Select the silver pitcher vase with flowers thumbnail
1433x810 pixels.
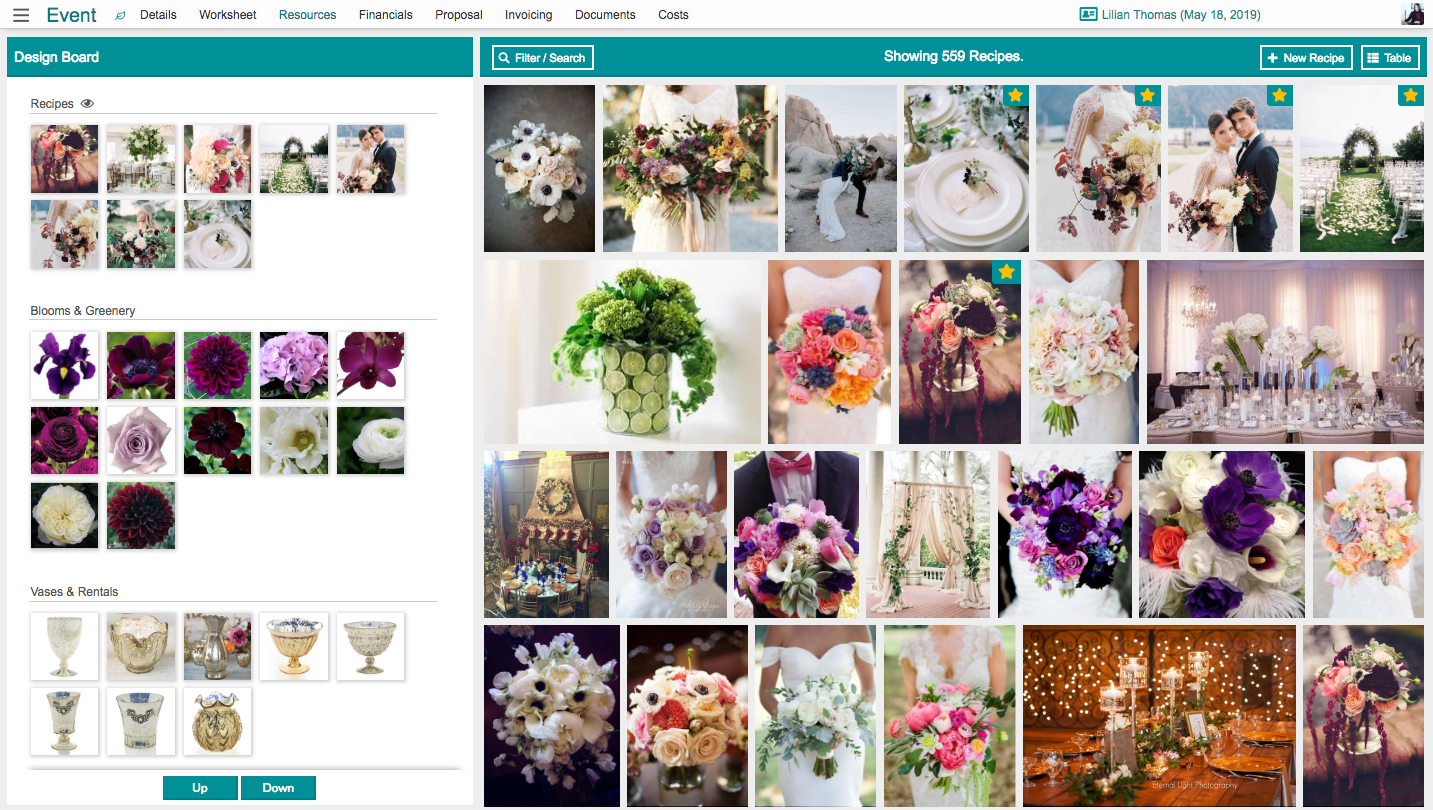[218, 647]
